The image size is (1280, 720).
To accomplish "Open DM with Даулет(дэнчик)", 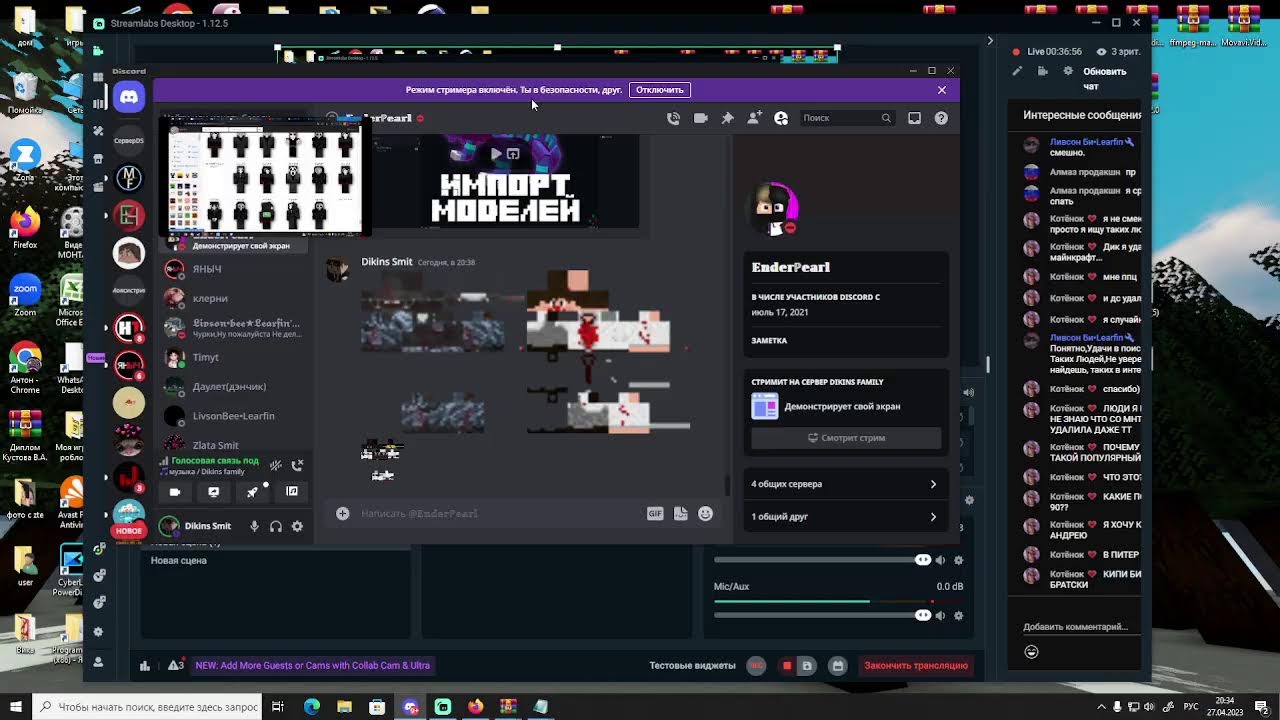I will (236, 386).
